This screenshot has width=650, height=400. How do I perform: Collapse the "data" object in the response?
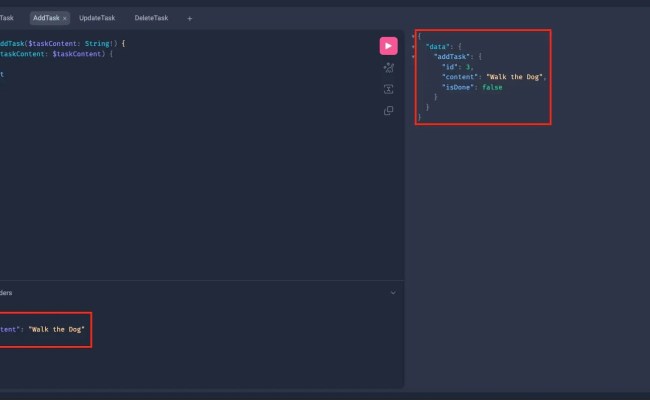413,47
